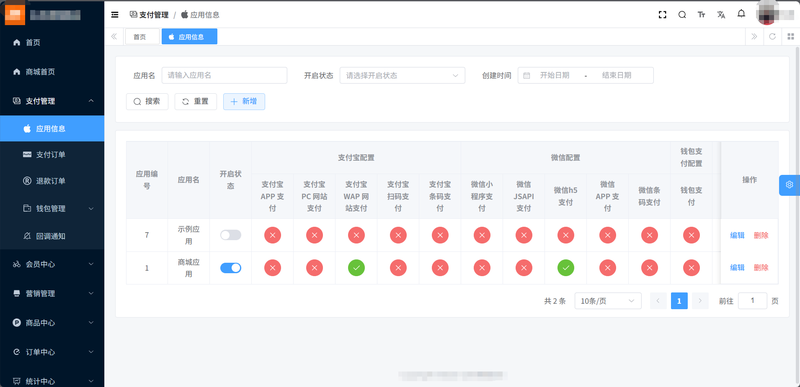Expand the 商品中心 sidebar menu

click(52, 323)
